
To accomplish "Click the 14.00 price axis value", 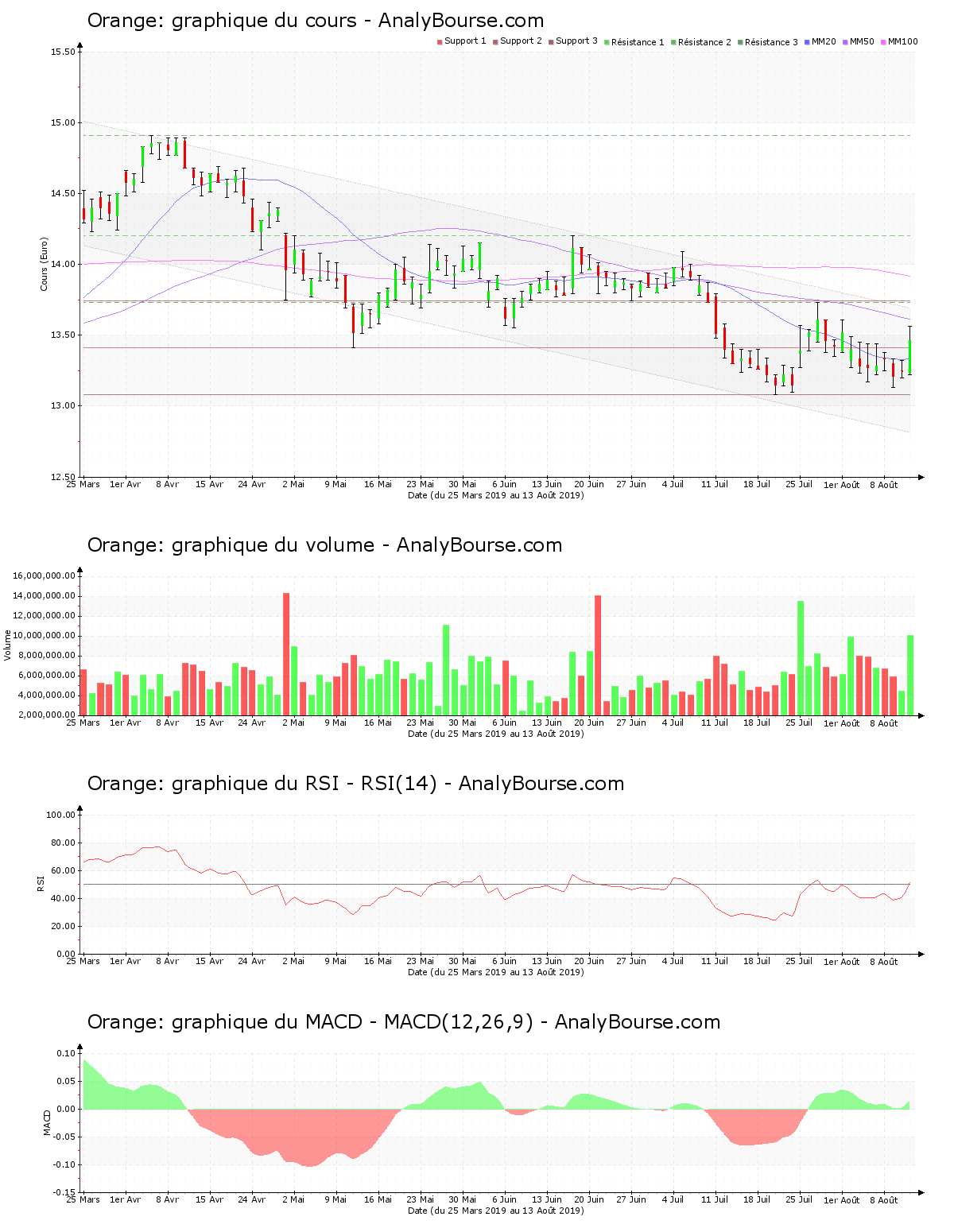I will (x=63, y=265).
